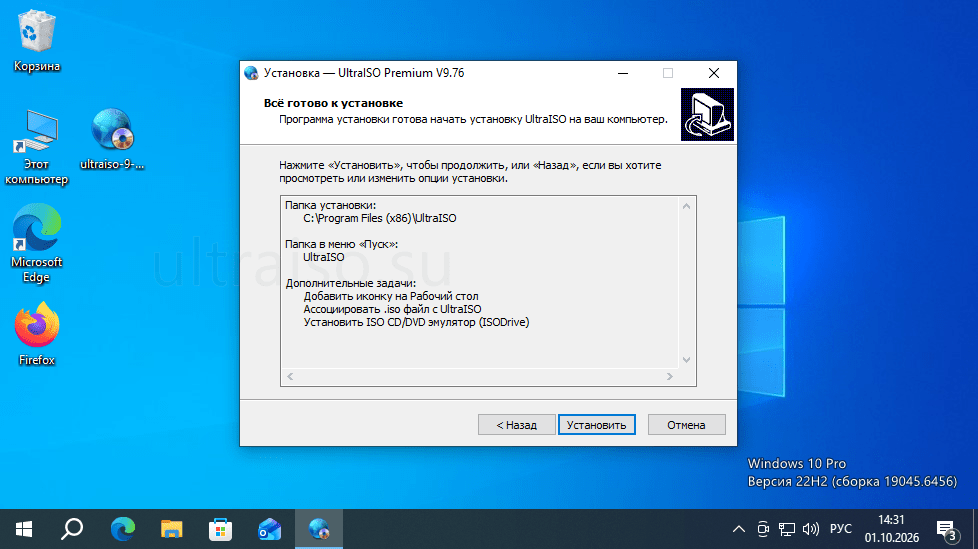Open taskbar search magnifier
This screenshot has height=549, width=978.
72,529
